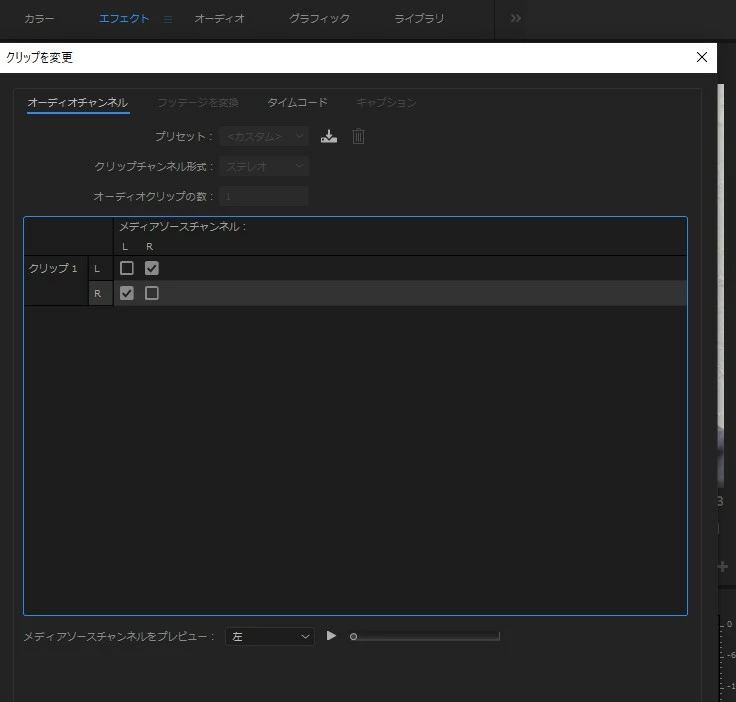Image resolution: width=736 pixels, height=702 pixels.
Task: Play the media source channel preview
Action: (x=331, y=636)
